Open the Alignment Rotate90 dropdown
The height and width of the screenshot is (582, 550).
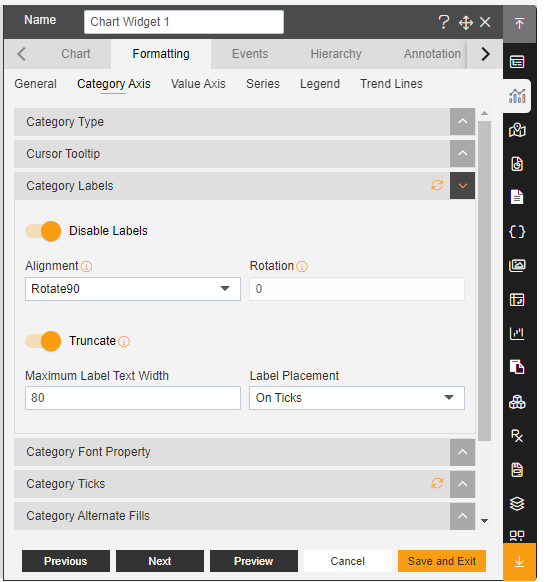click(x=133, y=289)
